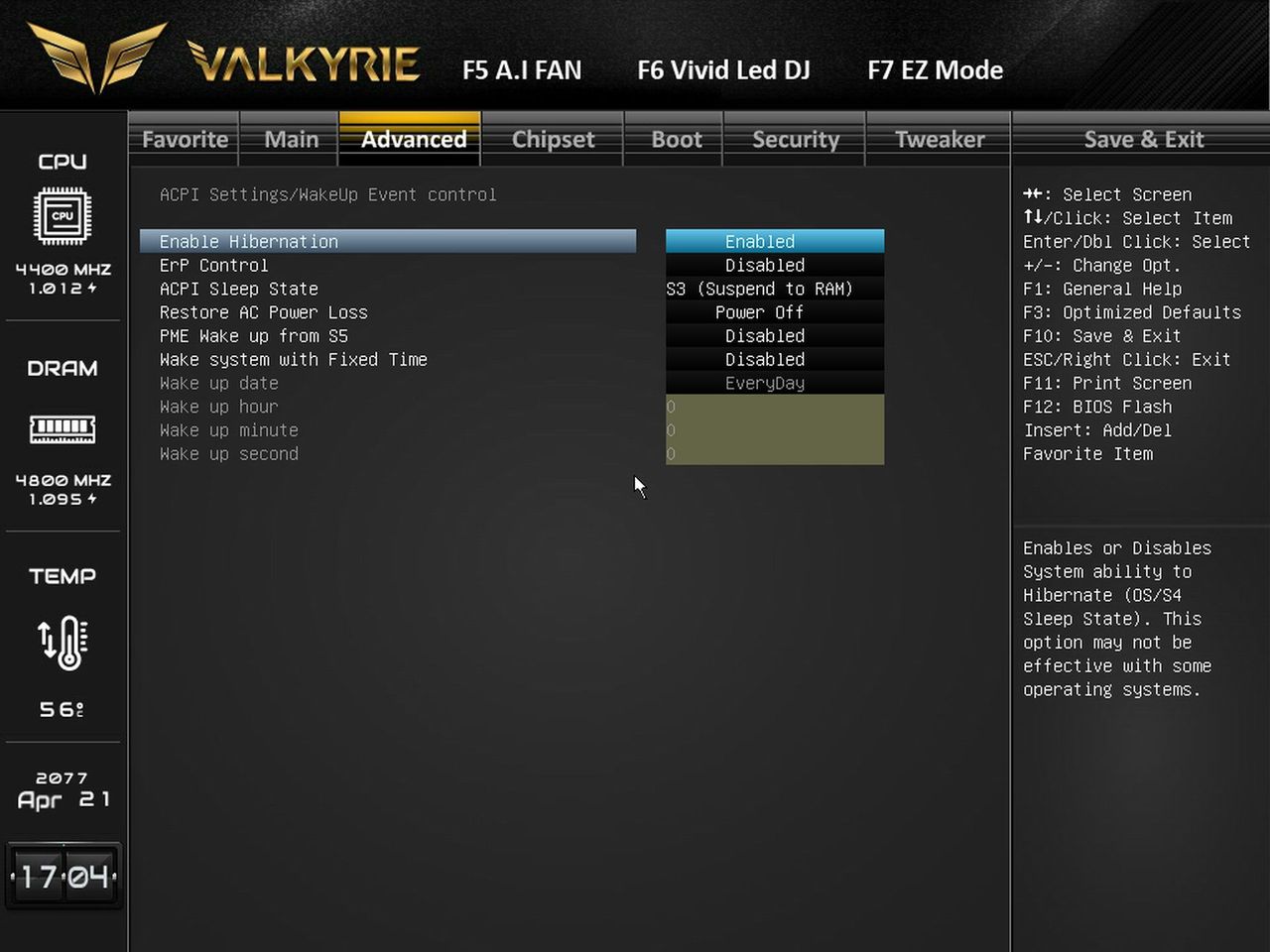The height and width of the screenshot is (952, 1270).
Task: Select Restore AC Power Loss label
Action: 263,312
